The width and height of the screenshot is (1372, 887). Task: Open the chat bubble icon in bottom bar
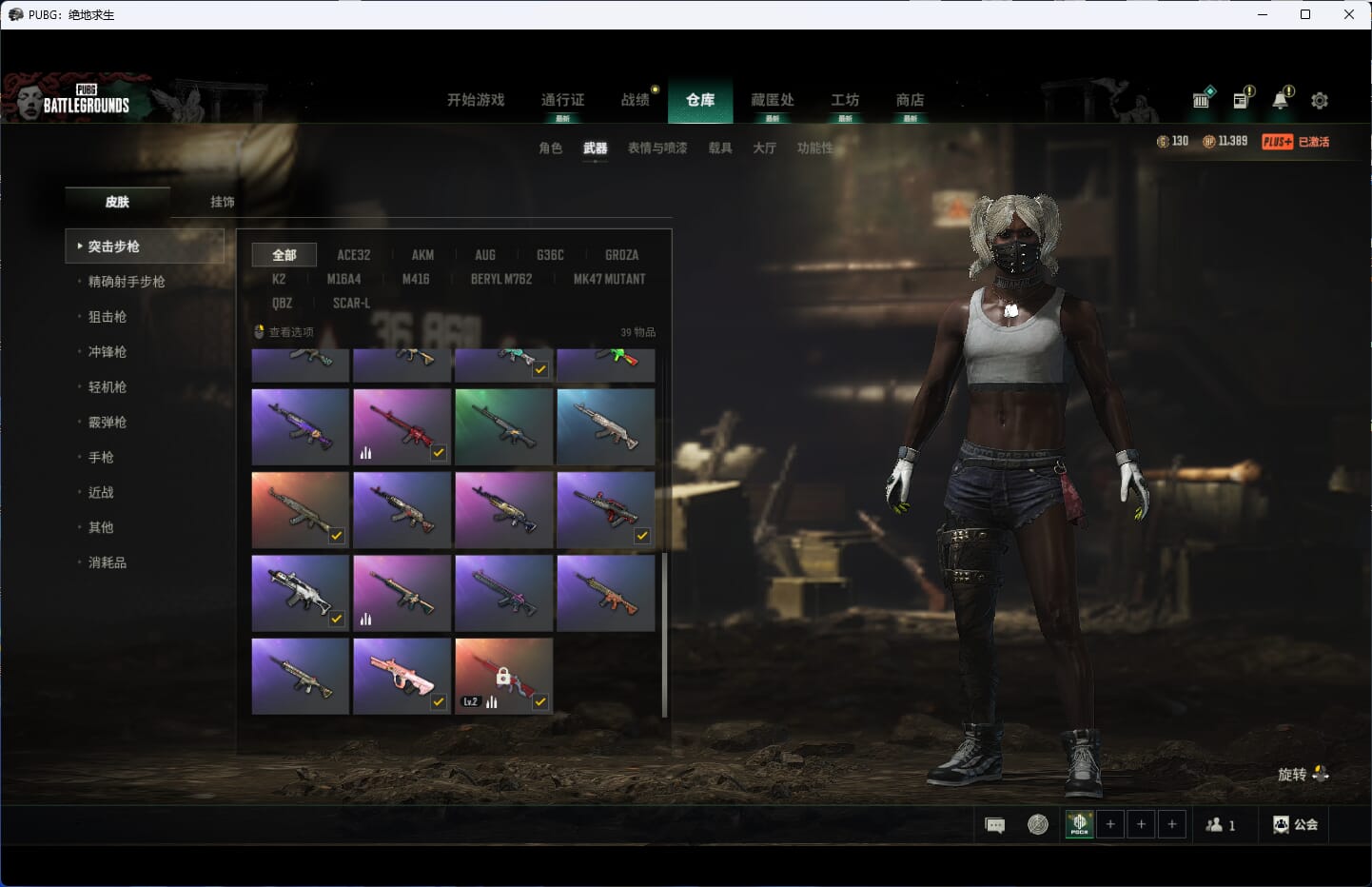995,825
